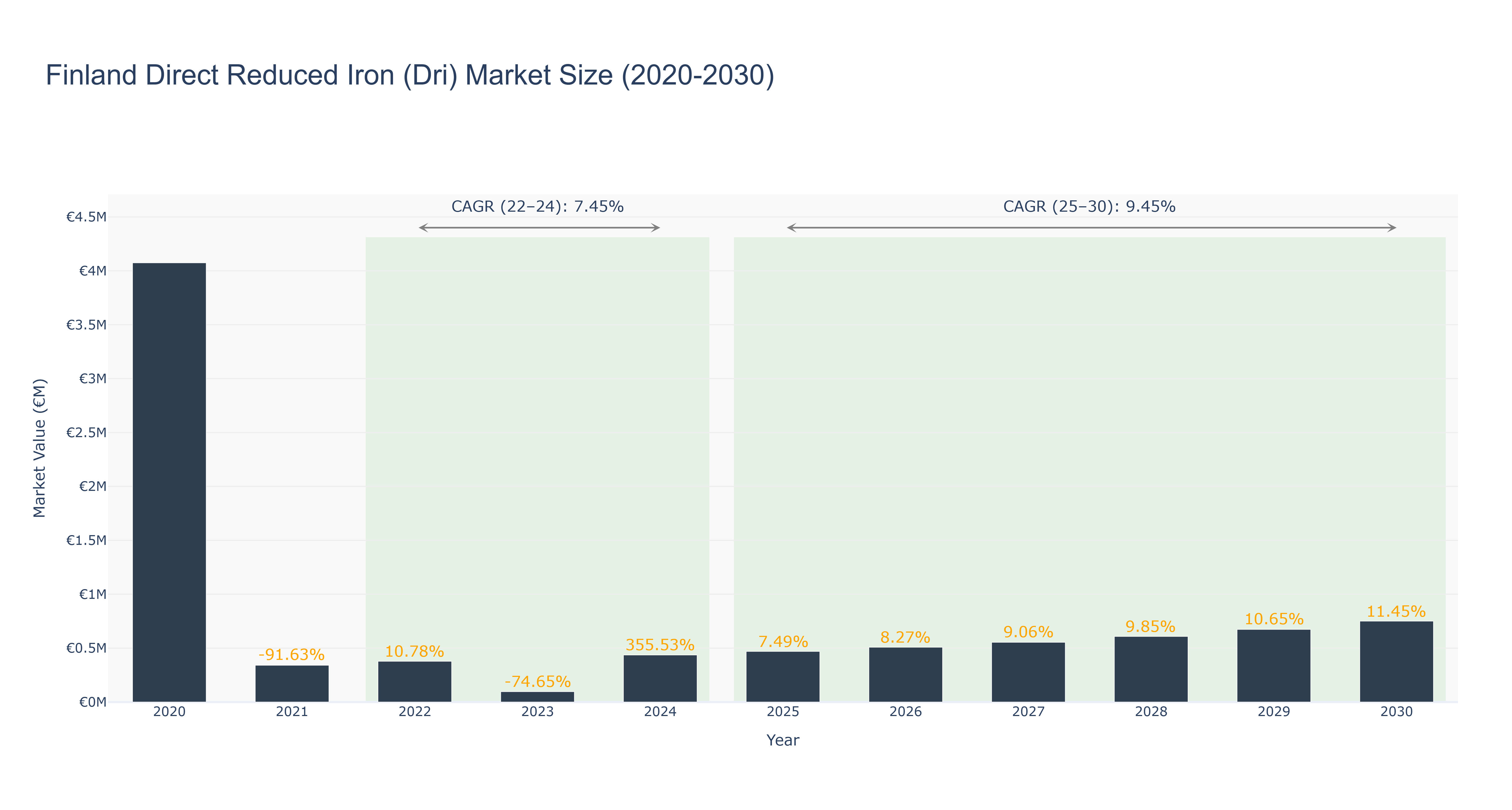Select the 2030 bar
Viewport: 1512px width, 810px height.
[x=1396, y=661]
